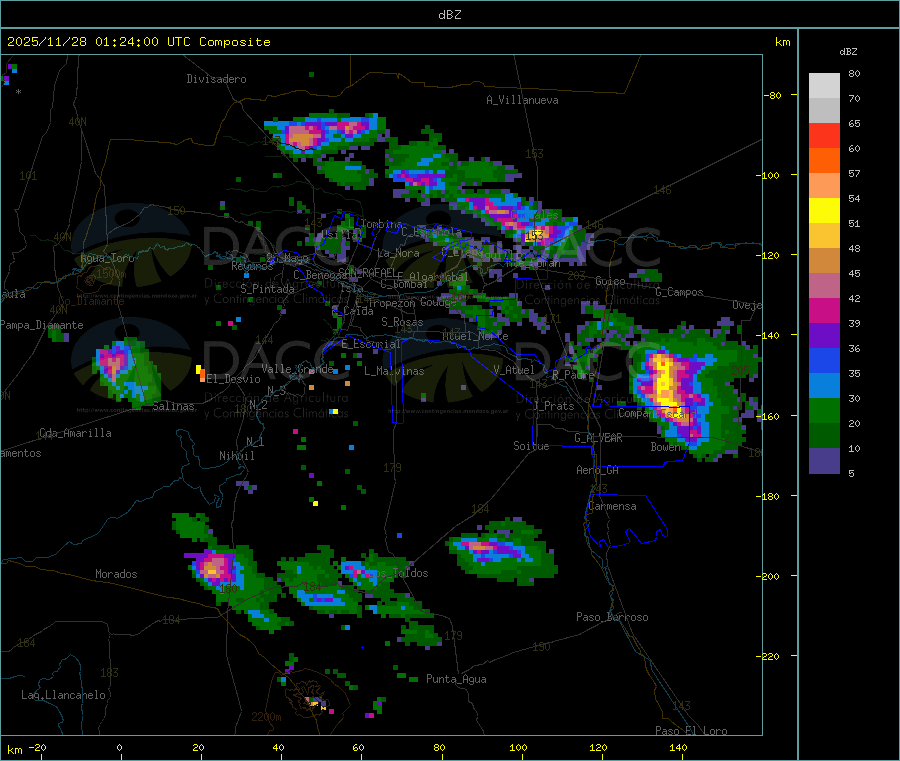Click the Nihuil map label

coord(236,456)
